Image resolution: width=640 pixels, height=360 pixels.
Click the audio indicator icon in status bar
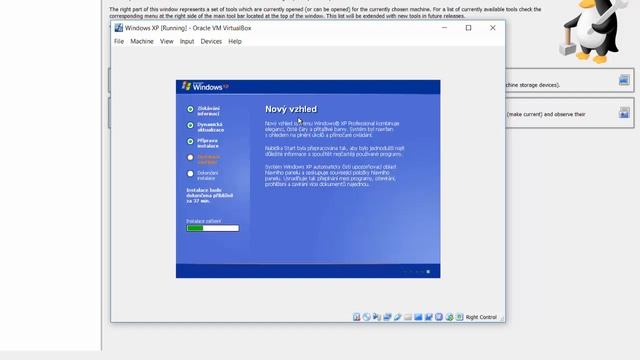(x=377, y=317)
